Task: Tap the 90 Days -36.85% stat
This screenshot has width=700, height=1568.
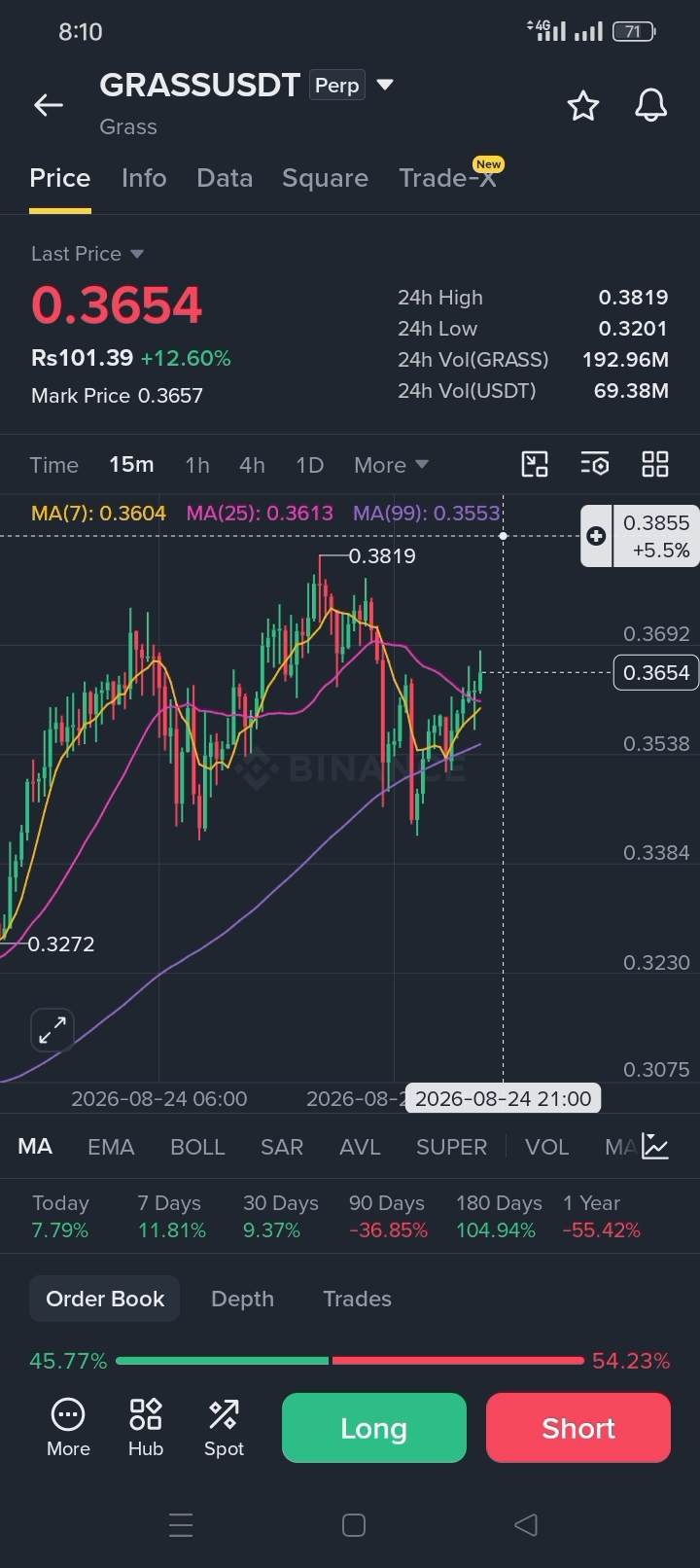Action: click(388, 1217)
